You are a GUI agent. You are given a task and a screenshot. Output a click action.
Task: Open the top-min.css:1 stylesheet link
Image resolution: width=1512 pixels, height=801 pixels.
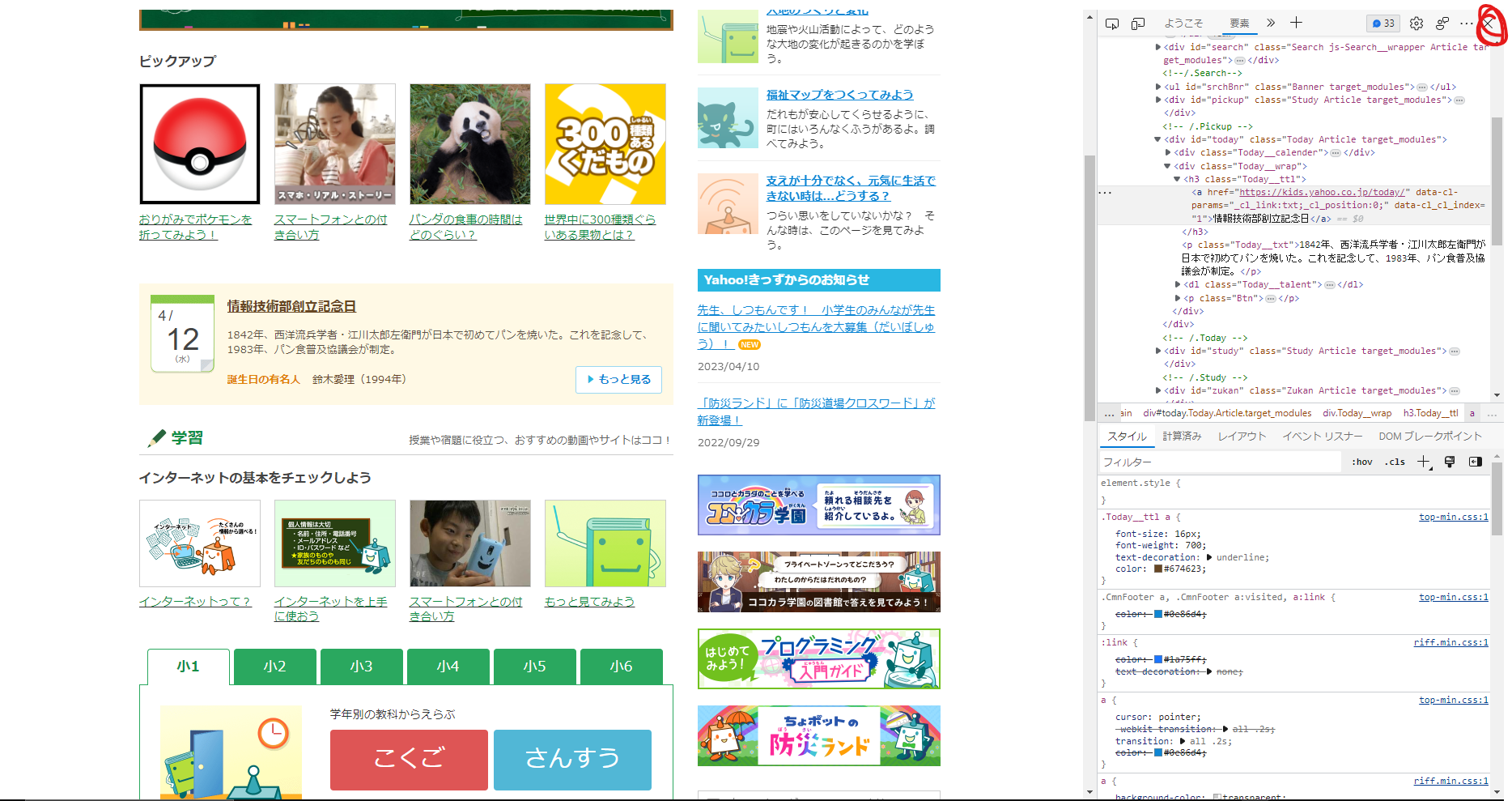click(x=1454, y=517)
